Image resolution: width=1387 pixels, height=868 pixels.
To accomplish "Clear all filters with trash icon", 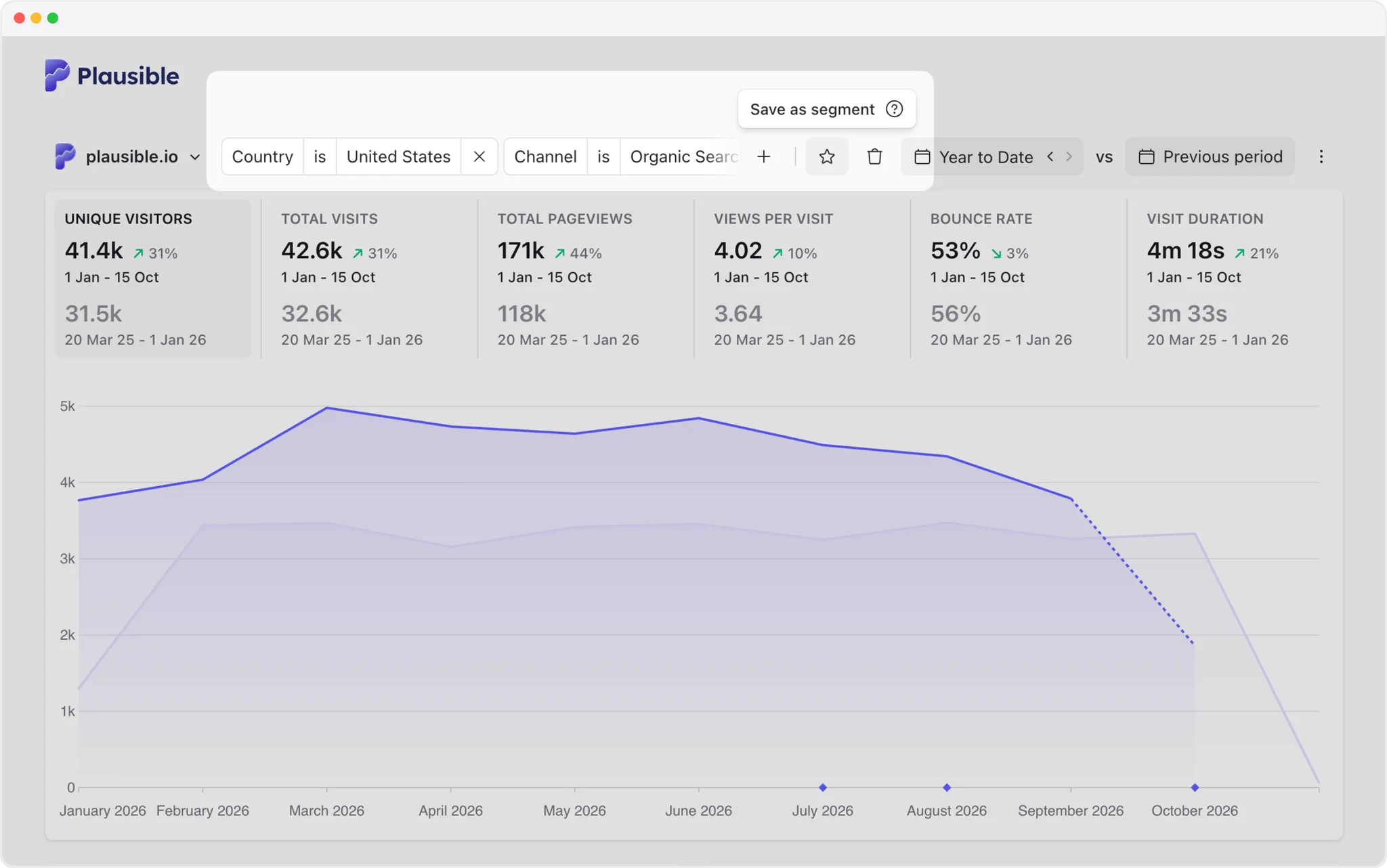I will click(x=874, y=157).
